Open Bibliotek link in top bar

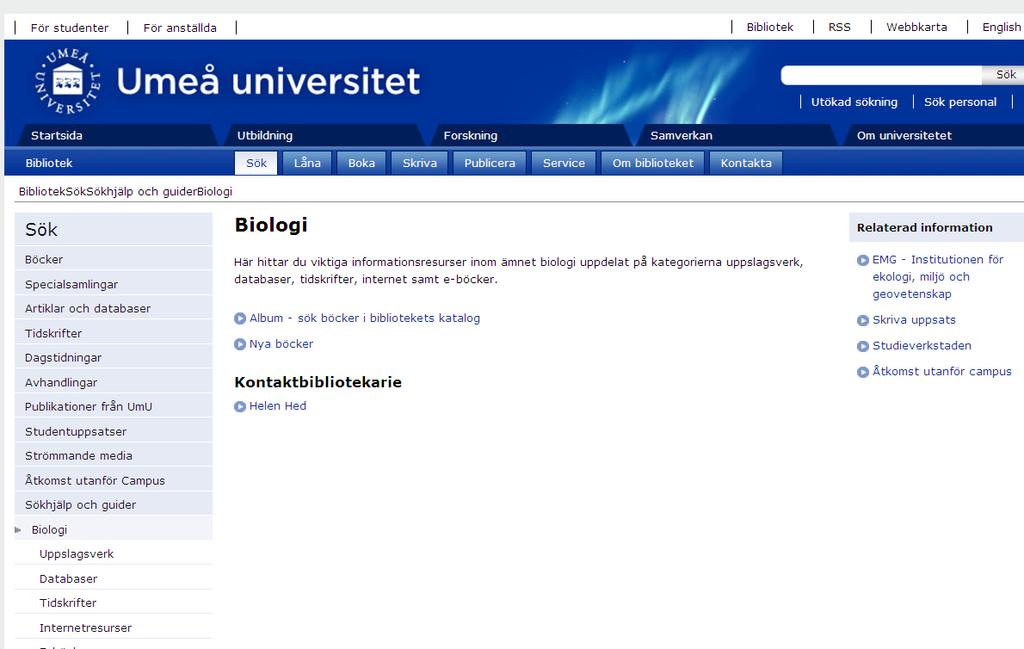[x=770, y=27]
